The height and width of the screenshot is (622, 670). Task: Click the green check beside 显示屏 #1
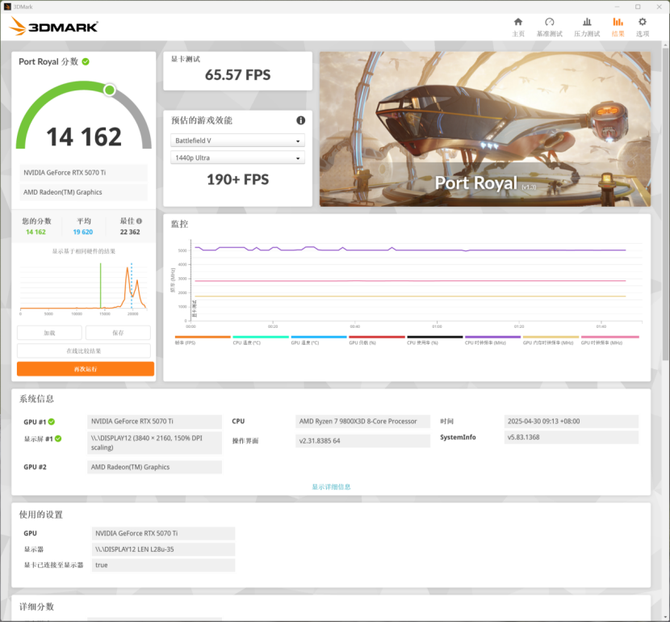click(58, 438)
